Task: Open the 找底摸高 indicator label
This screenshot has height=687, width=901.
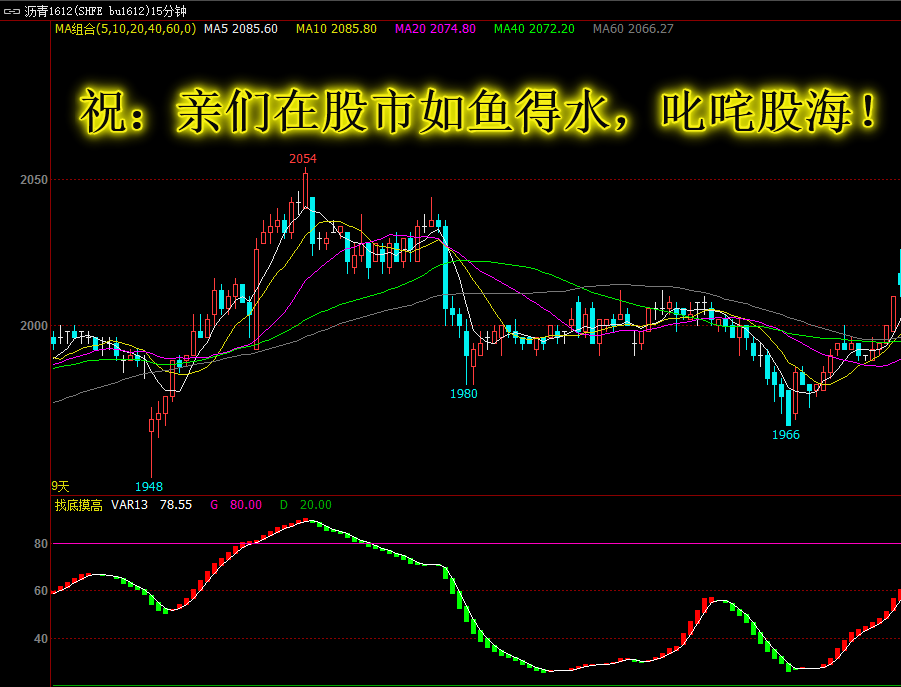Action: 79,505
